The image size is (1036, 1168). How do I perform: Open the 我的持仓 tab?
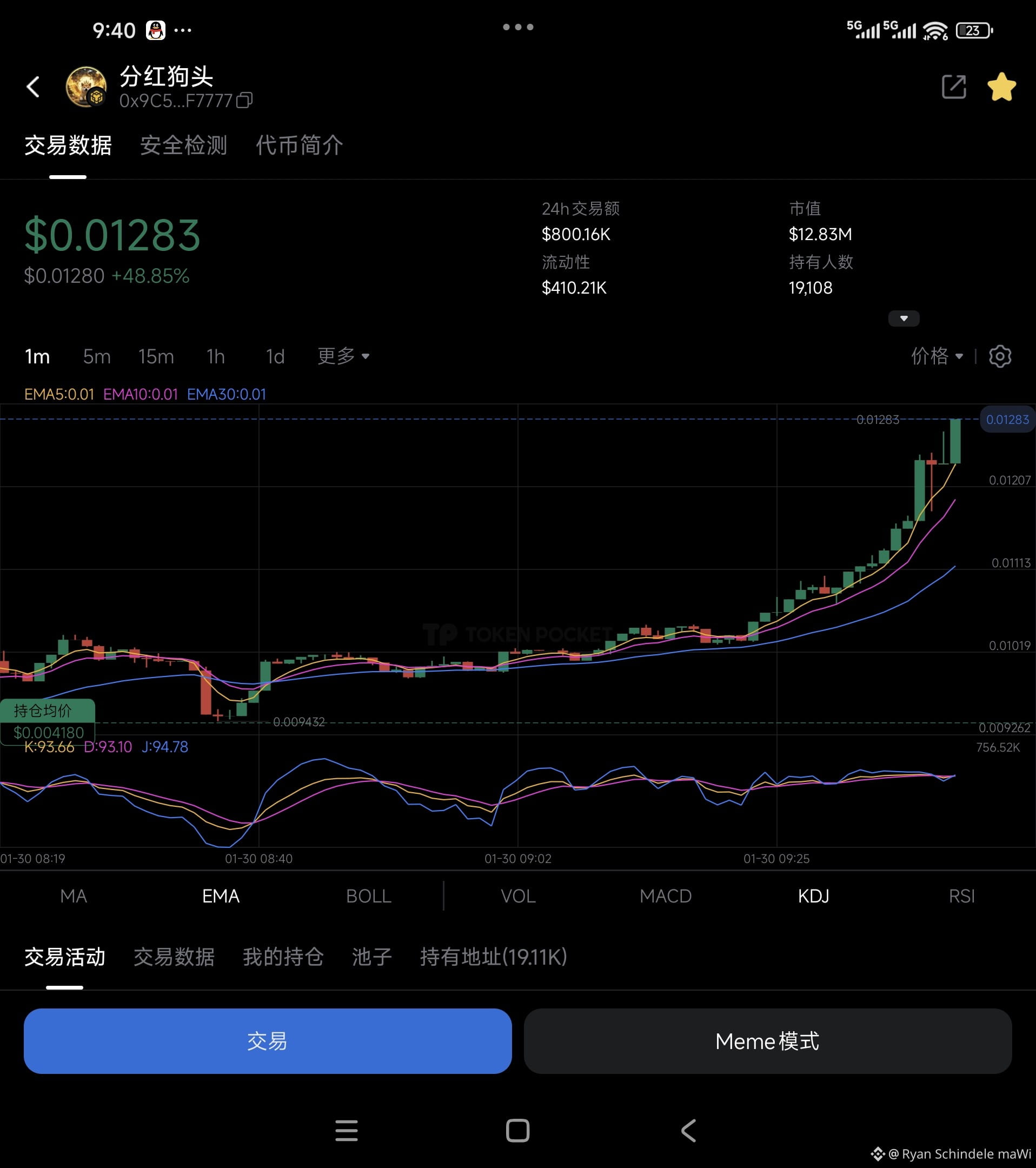(283, 957)
